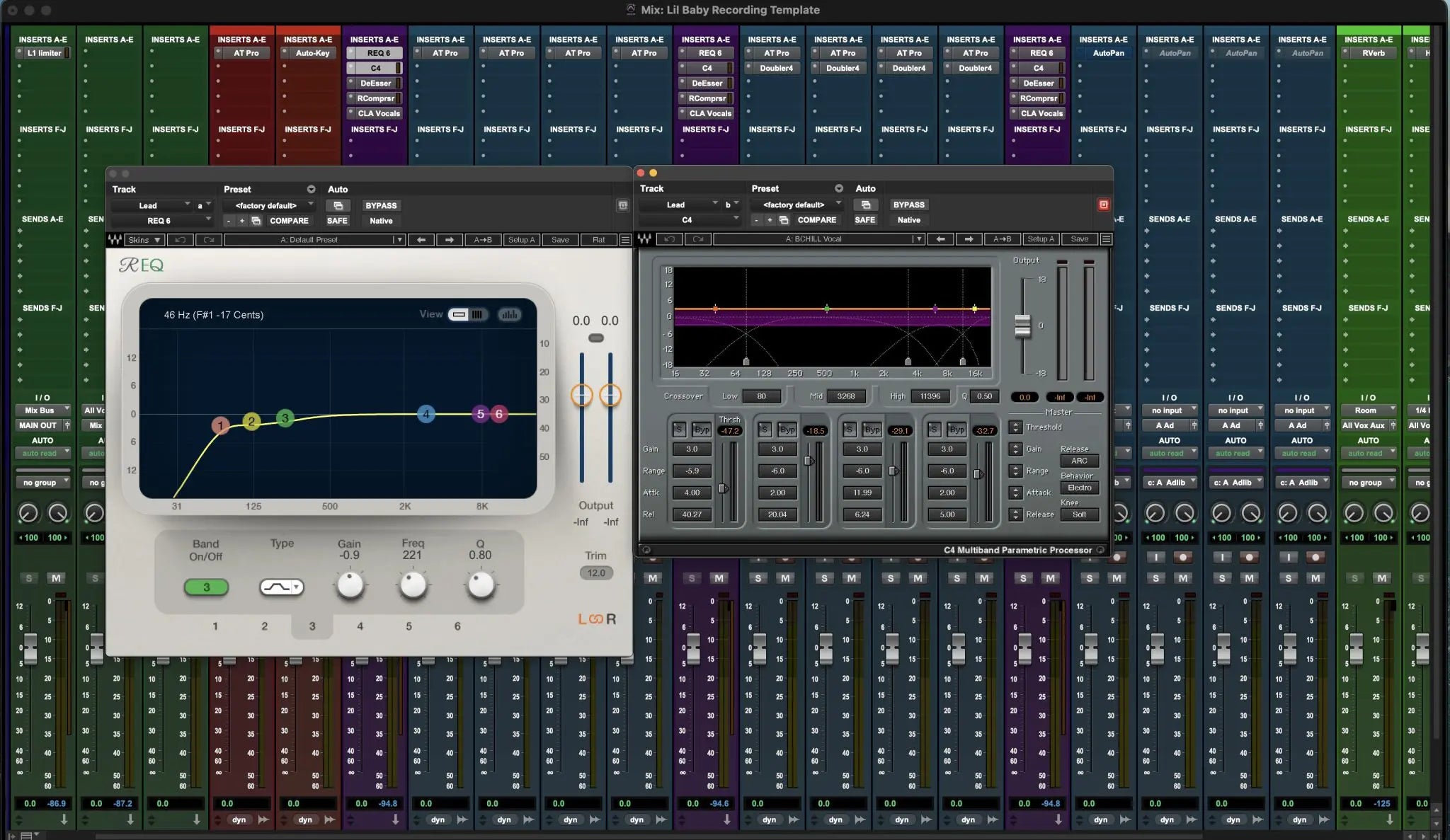Enable BYPASS on the REQ plugin

click(381, 205)
